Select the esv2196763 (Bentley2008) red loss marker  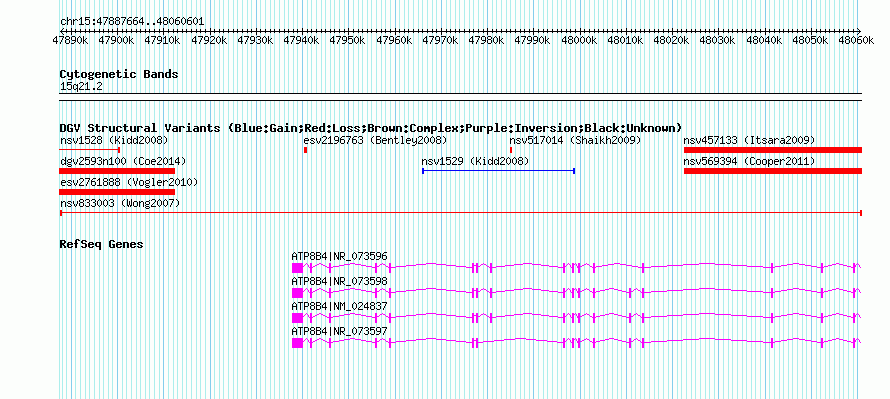pyautogui.click(x=305, y=150)
